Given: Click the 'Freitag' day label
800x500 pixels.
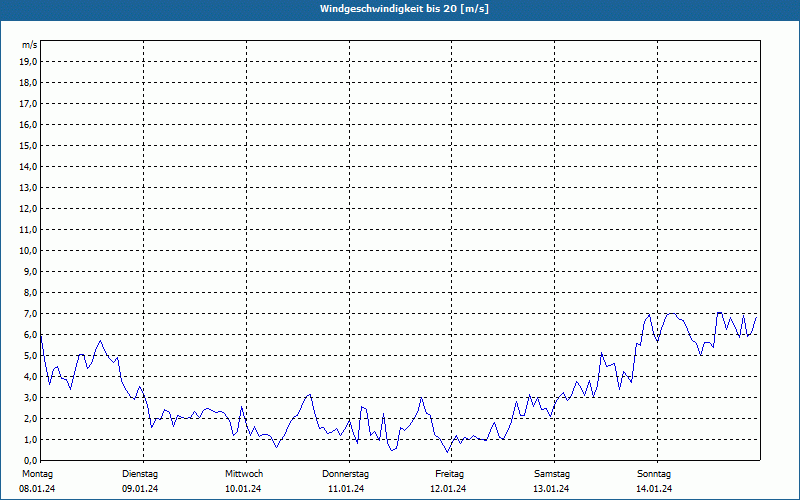Looking at the screenshot, I should (449, 474).
